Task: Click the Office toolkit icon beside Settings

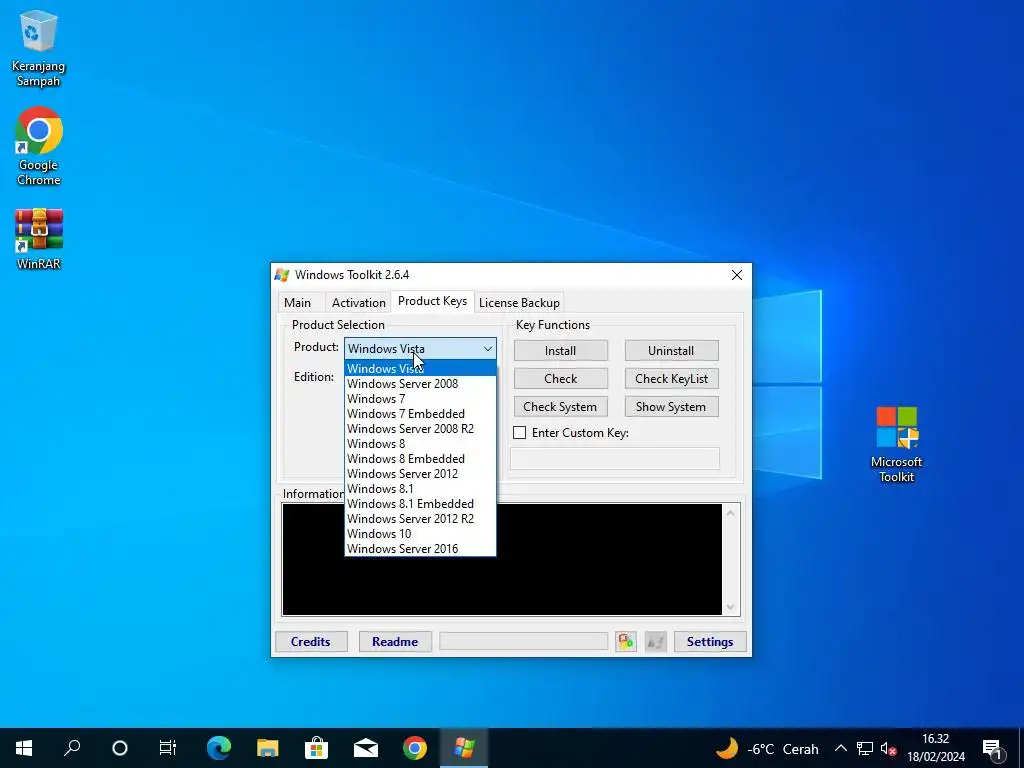Action: [626, 641]
